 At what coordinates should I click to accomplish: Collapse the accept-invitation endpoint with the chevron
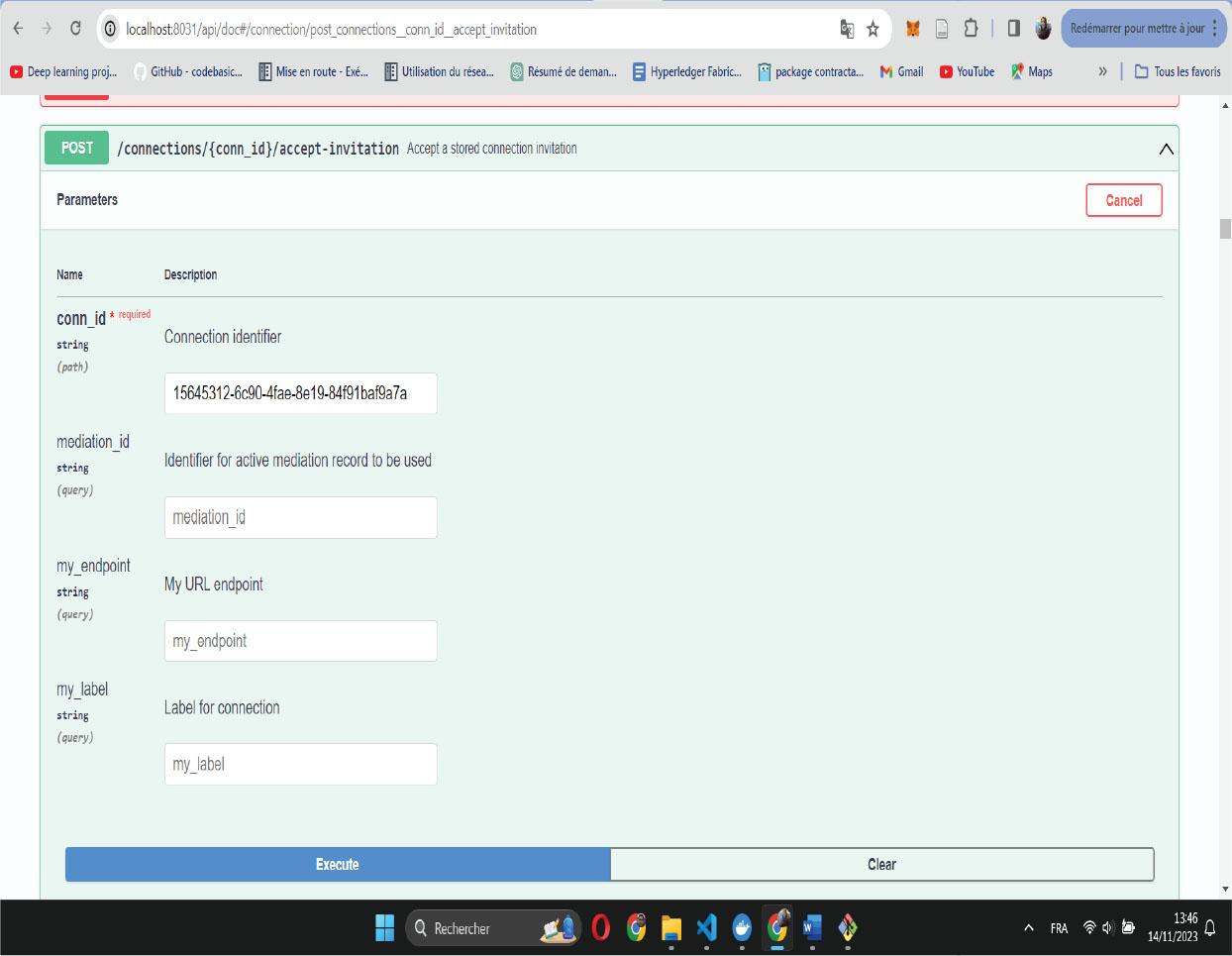(x=1166, y=149)
